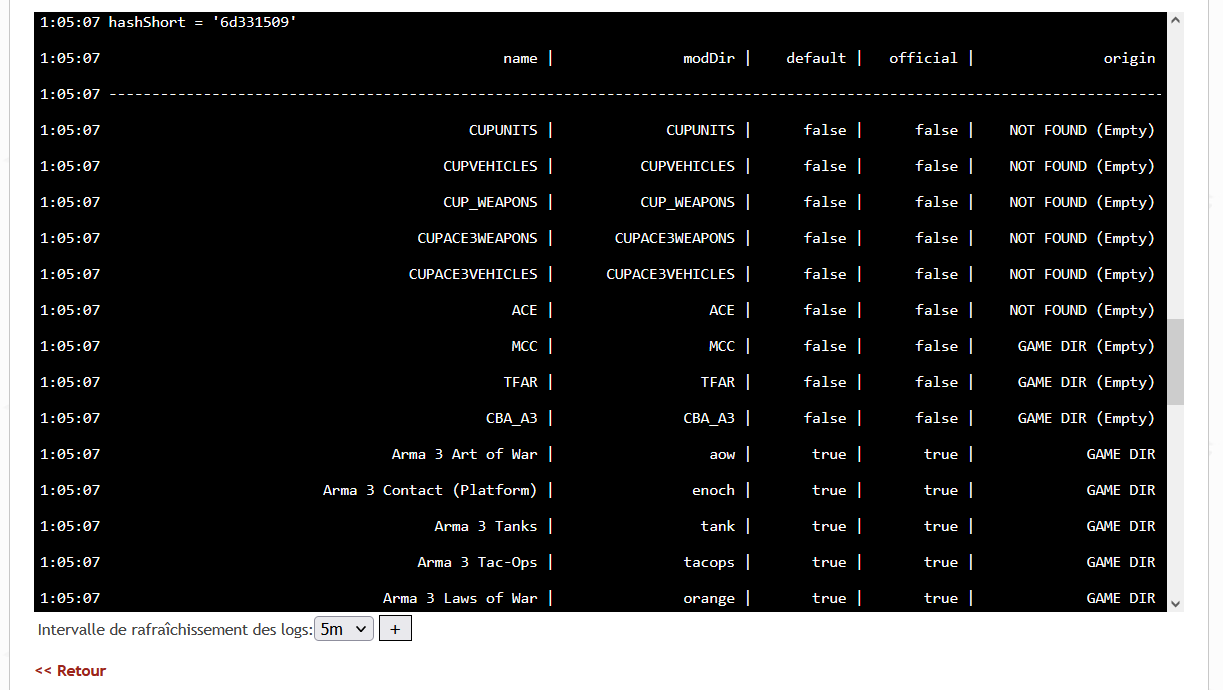This screenshot has height=690, width=1223.
Task: Click the log panel scrollbar thumb
Action: [x=1176, y=362]
